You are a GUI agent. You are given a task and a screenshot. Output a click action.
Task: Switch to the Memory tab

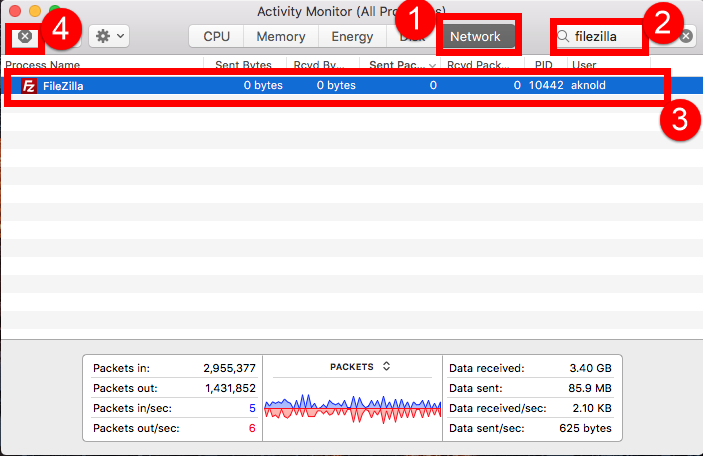tap(280, 36)
